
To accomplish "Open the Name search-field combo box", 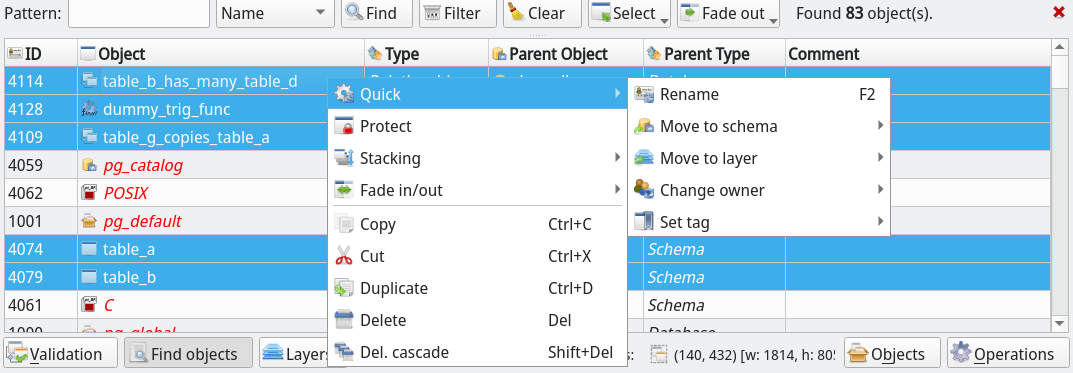I will [274, 13].
